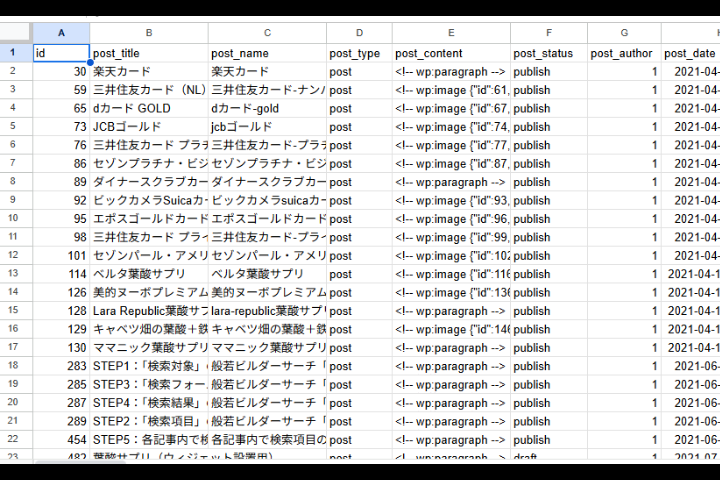Click 'ダイナースクラブカー' cell in post_title column
The image size is (720, 480).
pyautogui.click(x=149, y=182)
